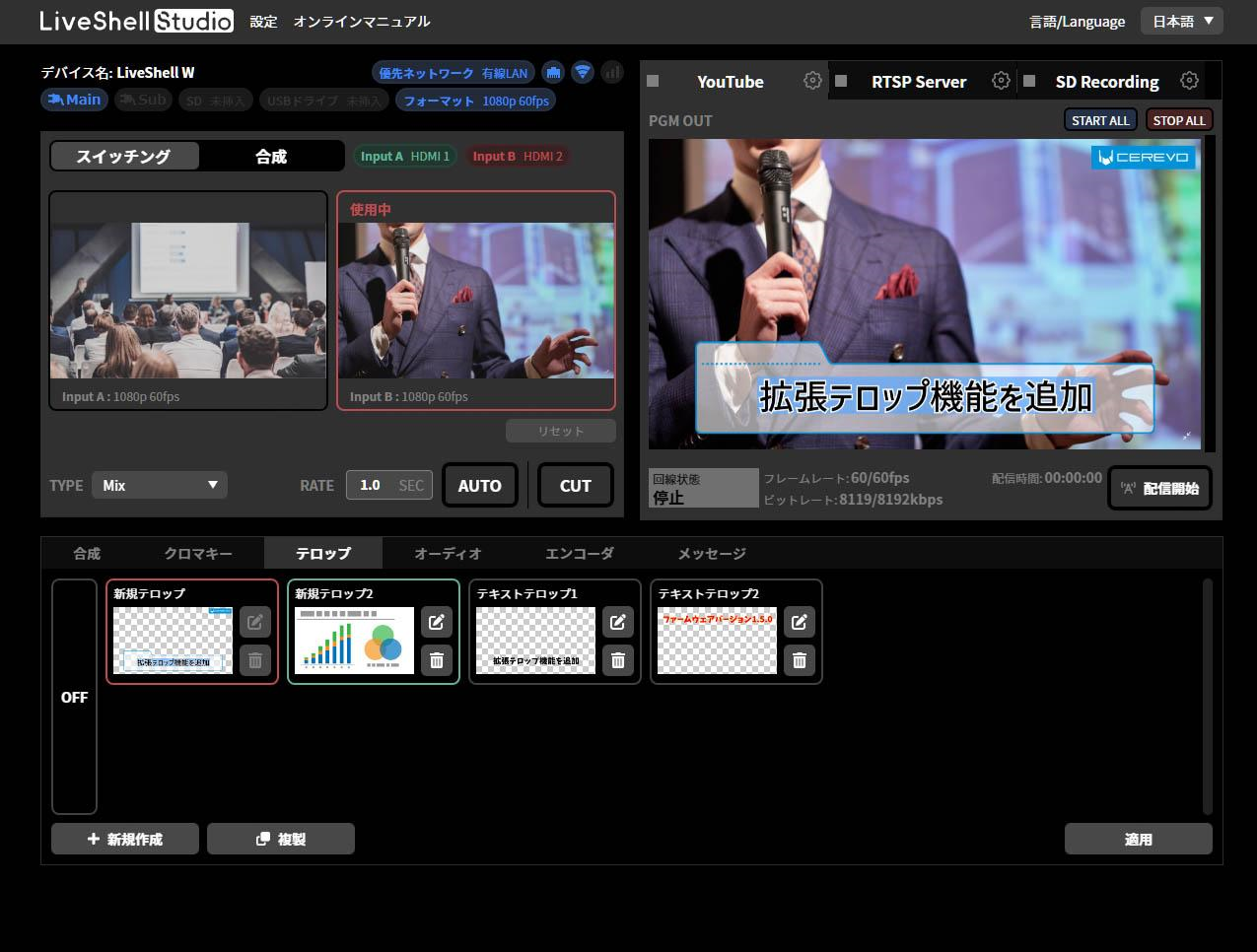Click the wired LAN network icon
The width and height of the screenshot is (1257, 952).
[x=553, y=72]
